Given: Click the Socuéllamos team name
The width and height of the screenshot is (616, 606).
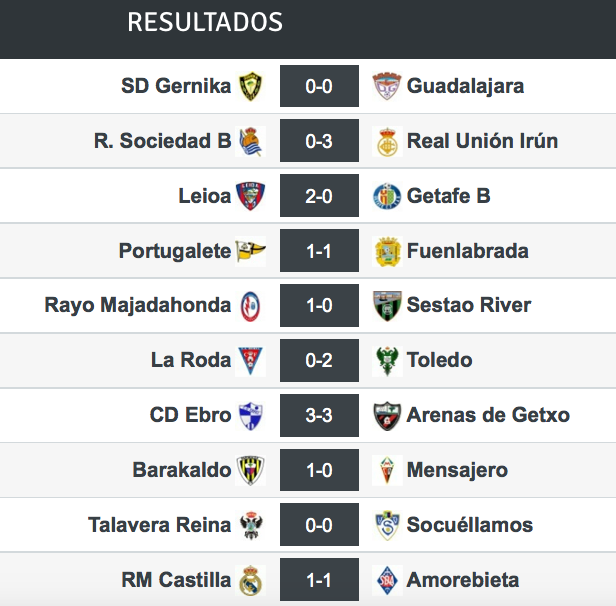Looking at the screenshot, I should coord(469,525).
